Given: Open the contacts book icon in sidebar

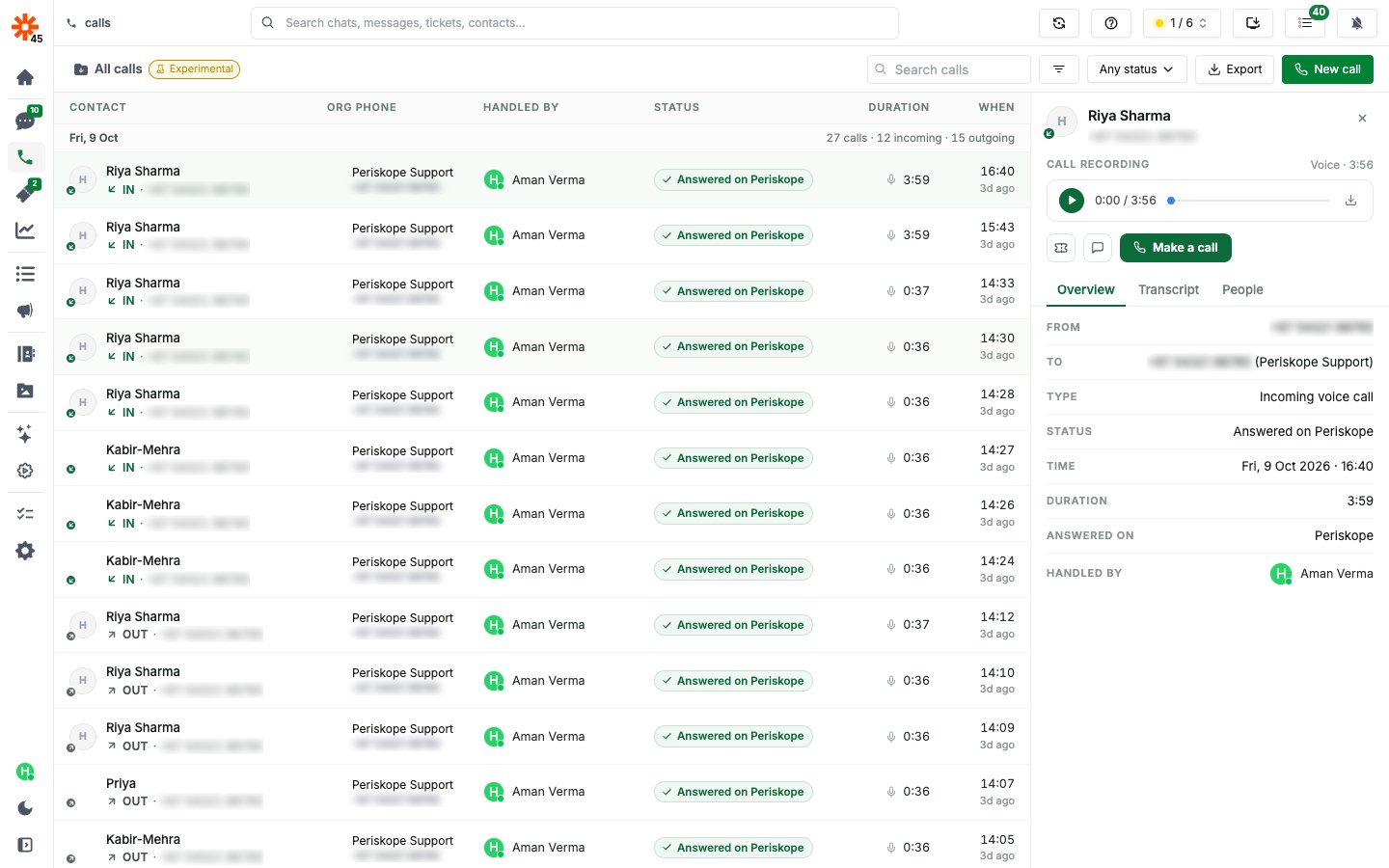Looking at the screenshot, I should coord(26,354).
